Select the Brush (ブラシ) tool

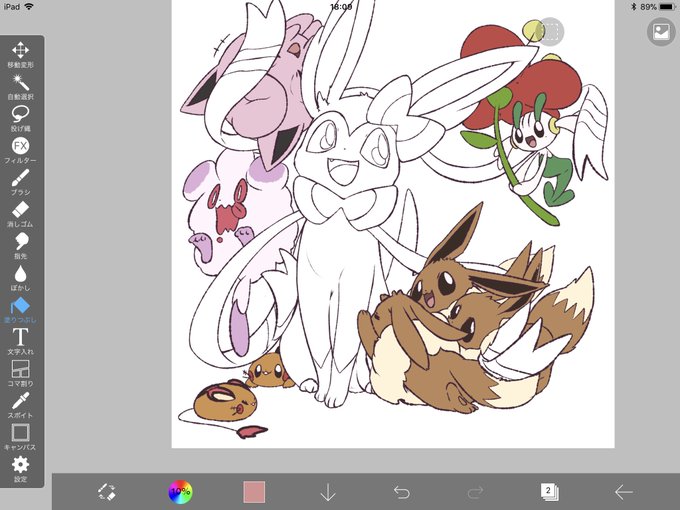pos(20,183)
